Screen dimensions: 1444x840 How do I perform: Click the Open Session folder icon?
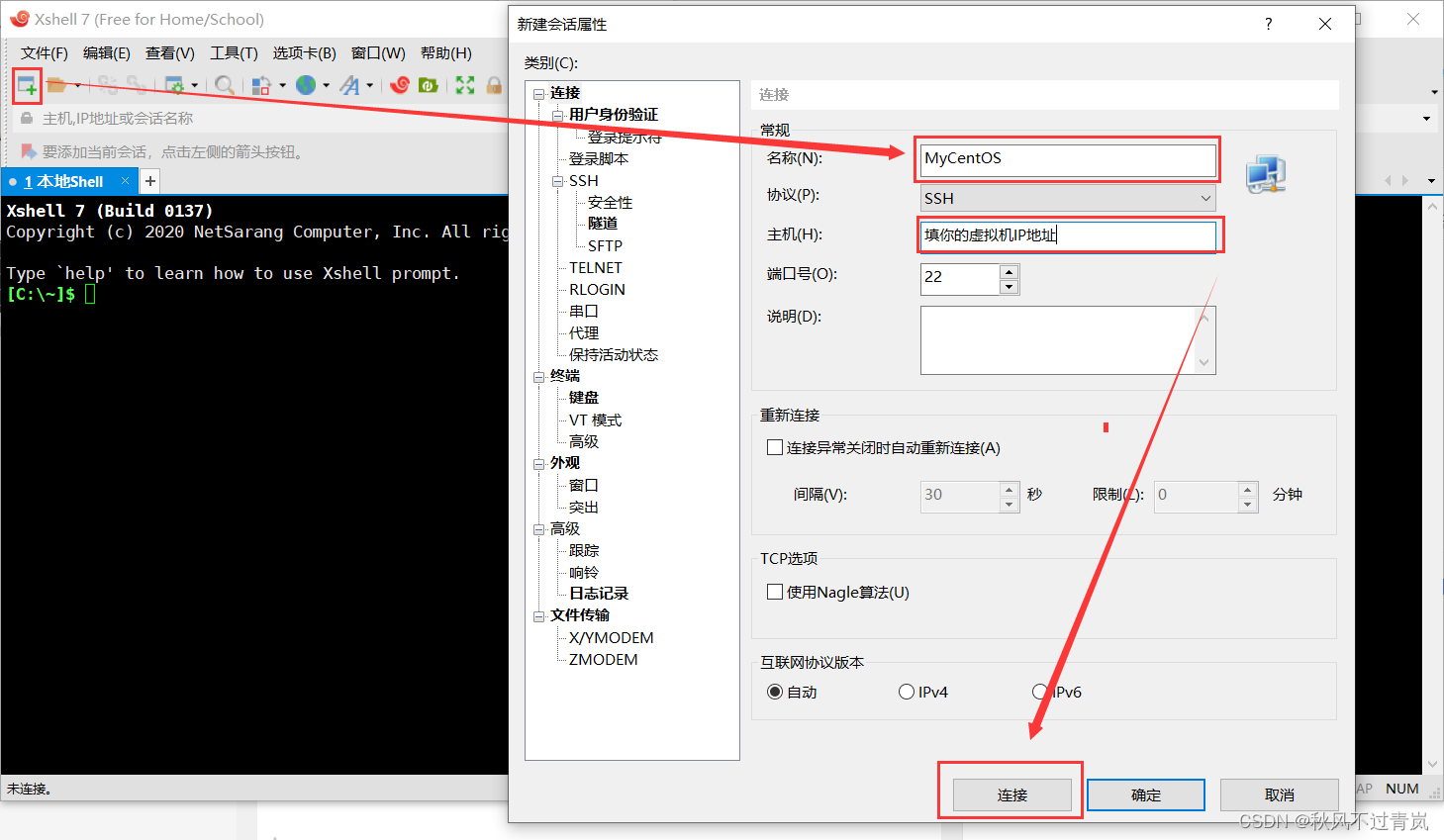(x=57, y=85)
